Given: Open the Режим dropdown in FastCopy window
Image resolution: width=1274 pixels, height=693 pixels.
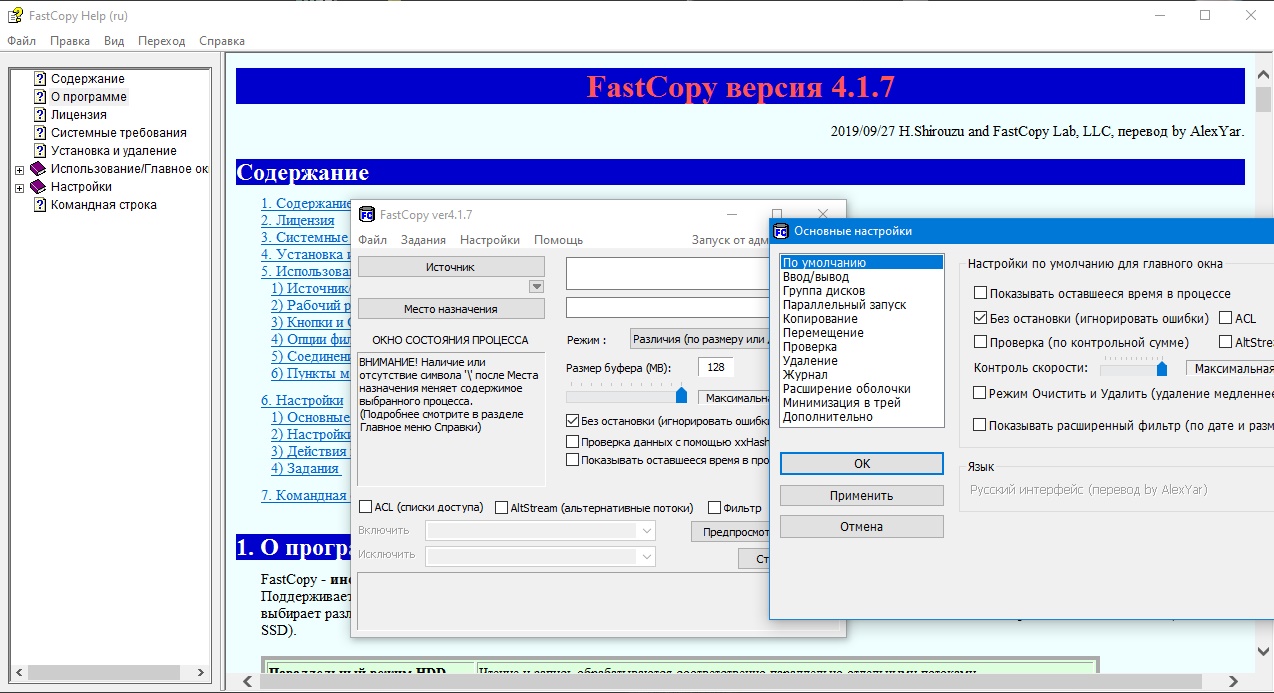Looking at the screenshot, I should pyautogui.click(x=699, y=340).
